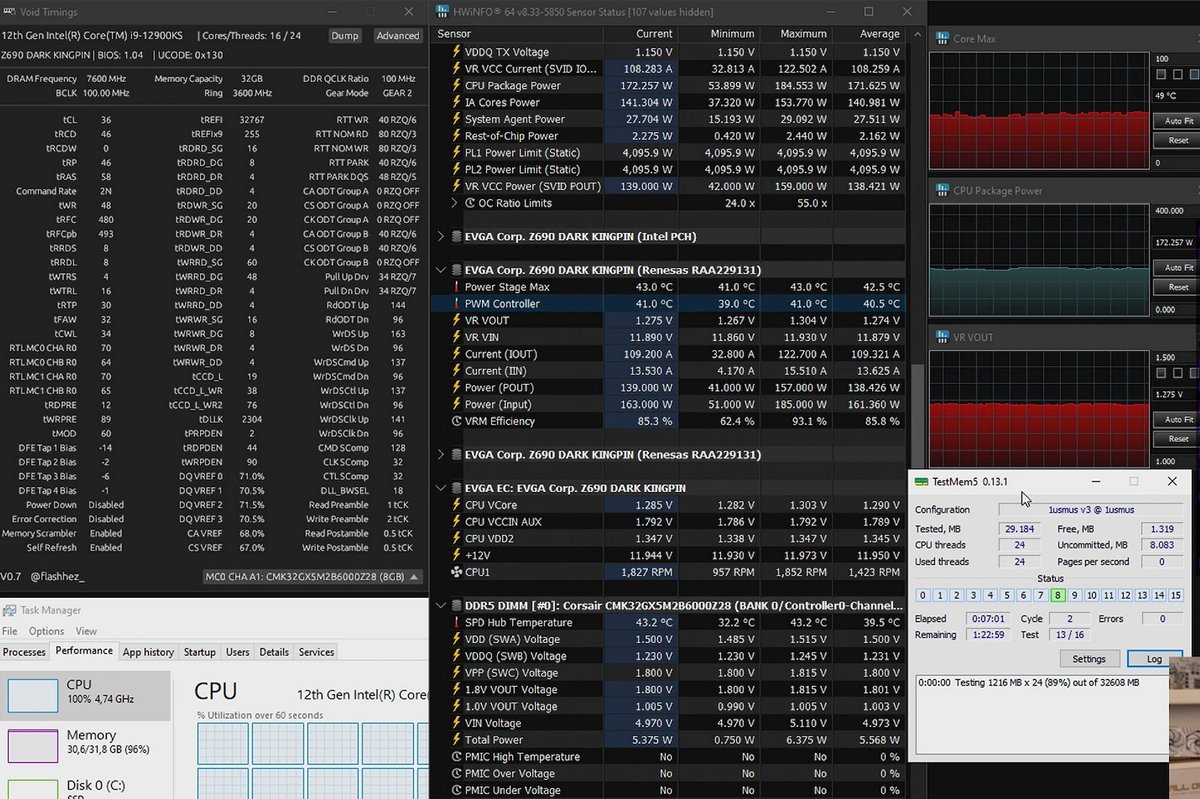Toggle first checkbox in VR VOUT graph
Screen dimensions: 1200x799
(x=1162, y=373)
